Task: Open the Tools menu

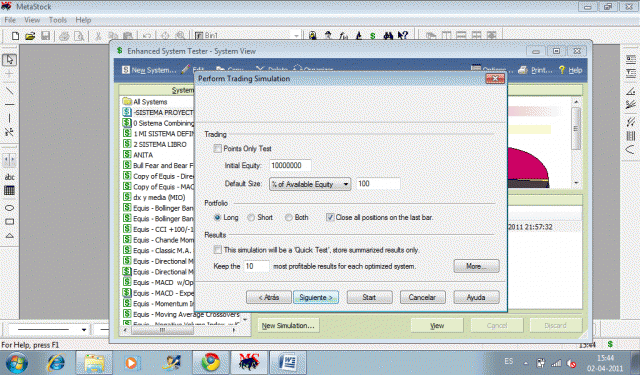Action: pos(58,20)
